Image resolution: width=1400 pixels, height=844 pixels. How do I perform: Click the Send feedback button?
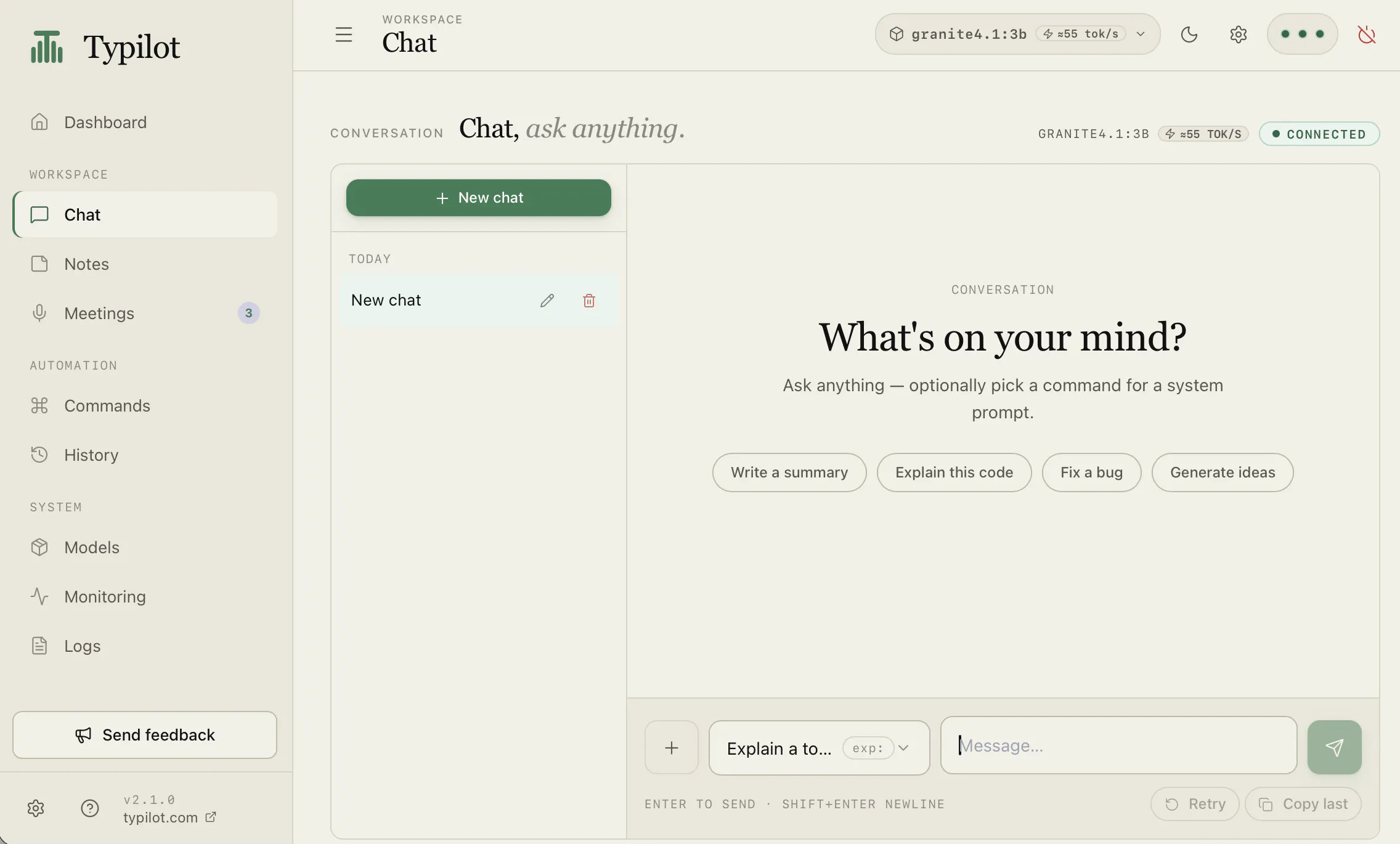tap(145, 735)
